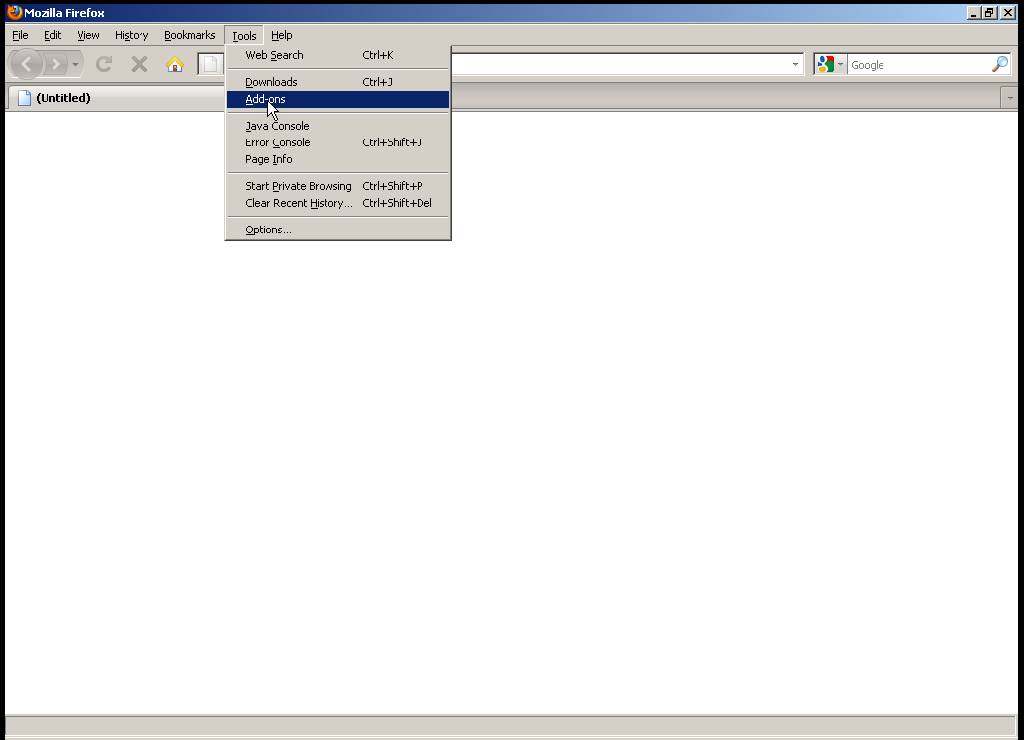Click the Reload page icon
Image resolution: width=1024 pixels, height=740 pixels.
click(104, 64)
